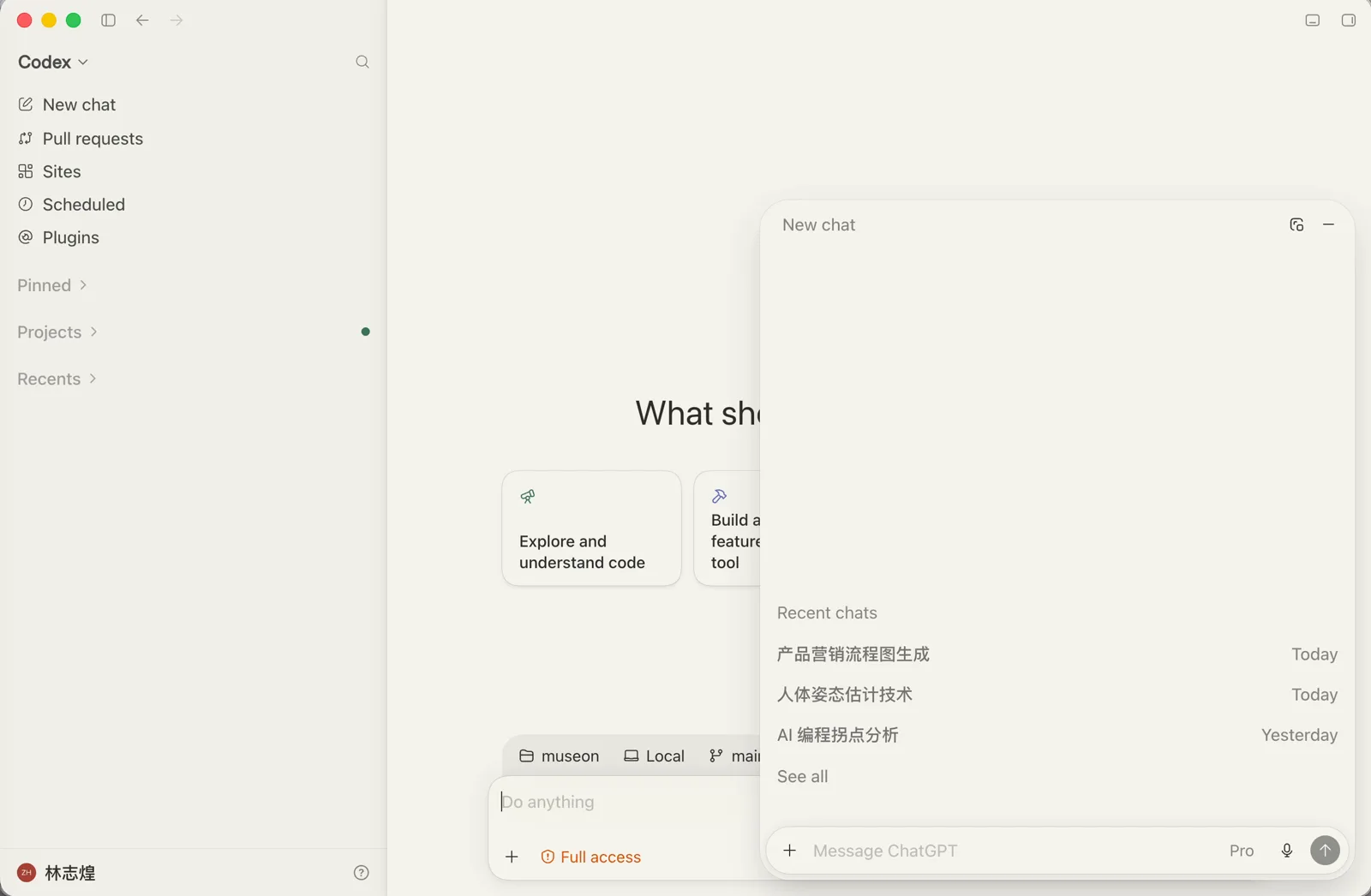Screen dimensions: 1371x896
Task: Minimize the ChatGPT New chat panel
Action: click(1328, 224)
